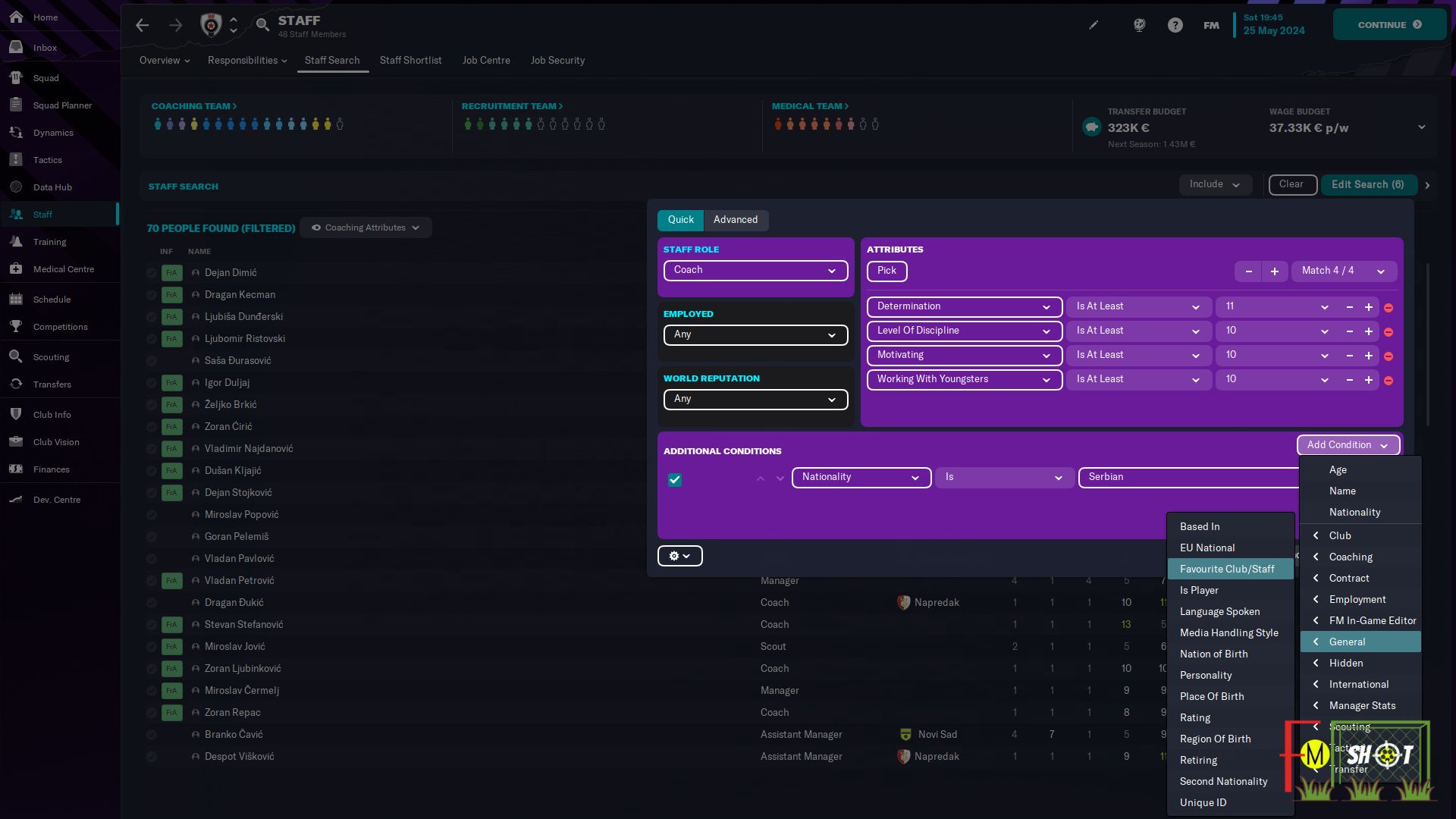Viewport: 1456px width, 819px height.
Task: Open the Job Centre tab
Action: click(486, 61)
